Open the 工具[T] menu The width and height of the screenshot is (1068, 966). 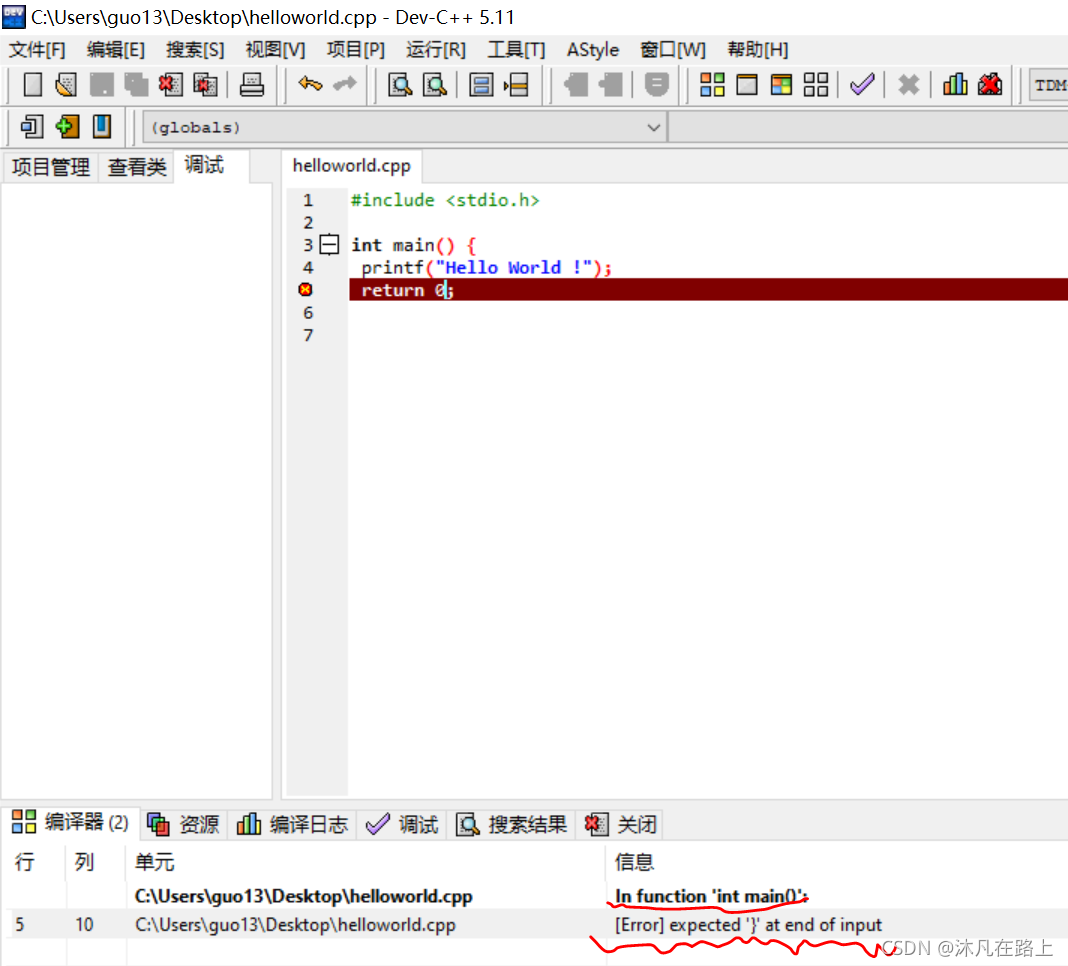(x=516, y=50)
